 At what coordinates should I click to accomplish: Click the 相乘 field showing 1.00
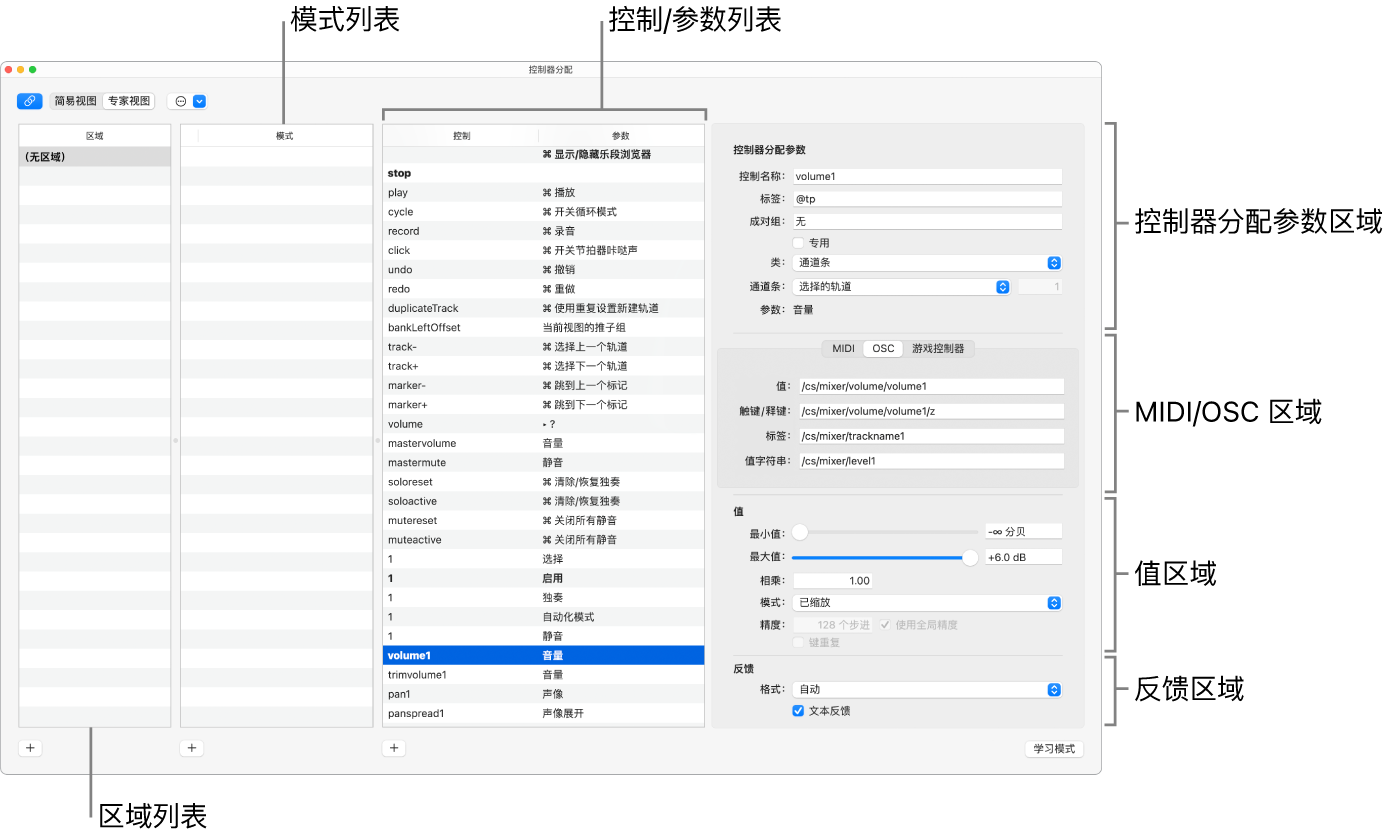(832, 581)
